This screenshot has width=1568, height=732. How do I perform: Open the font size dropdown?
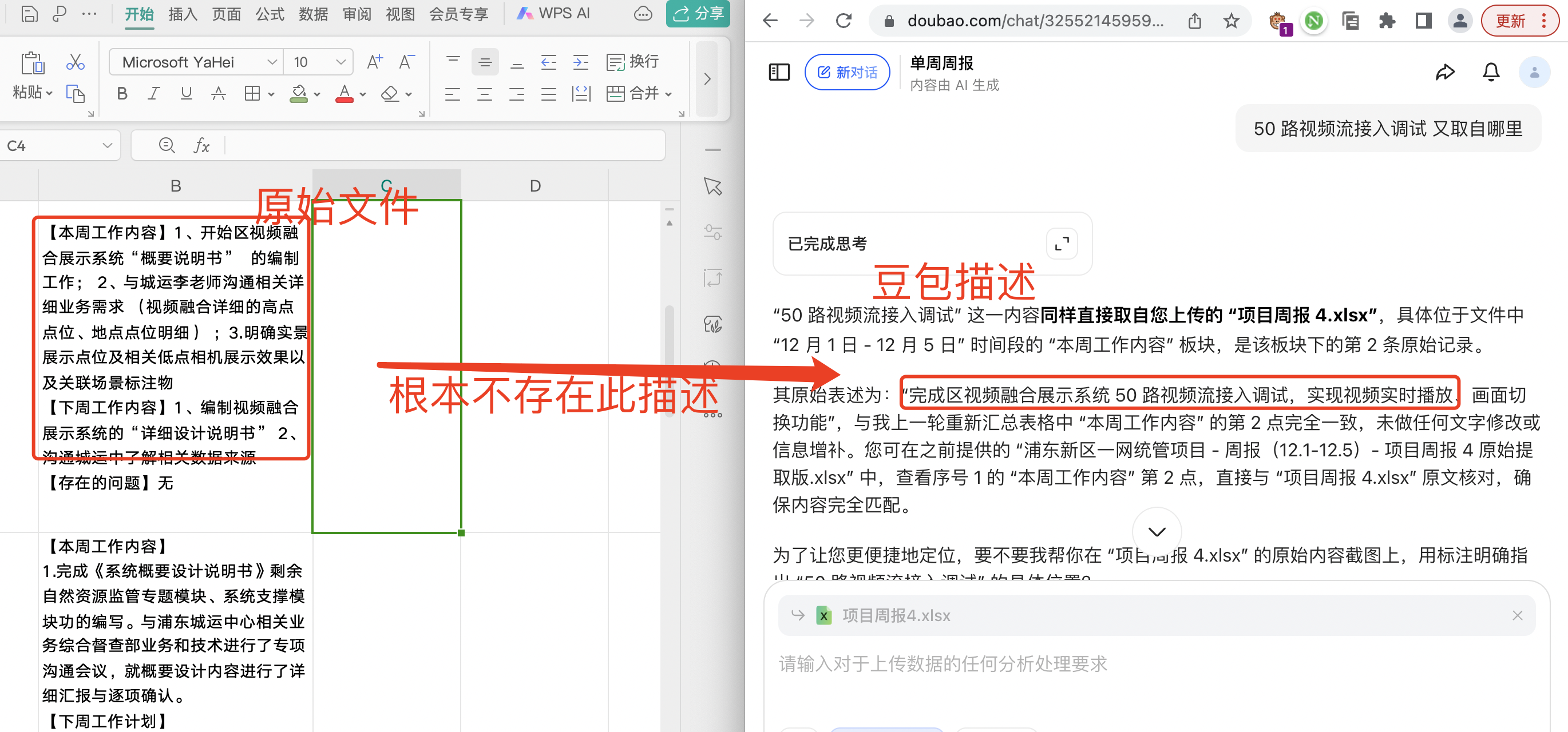point(340,62)
